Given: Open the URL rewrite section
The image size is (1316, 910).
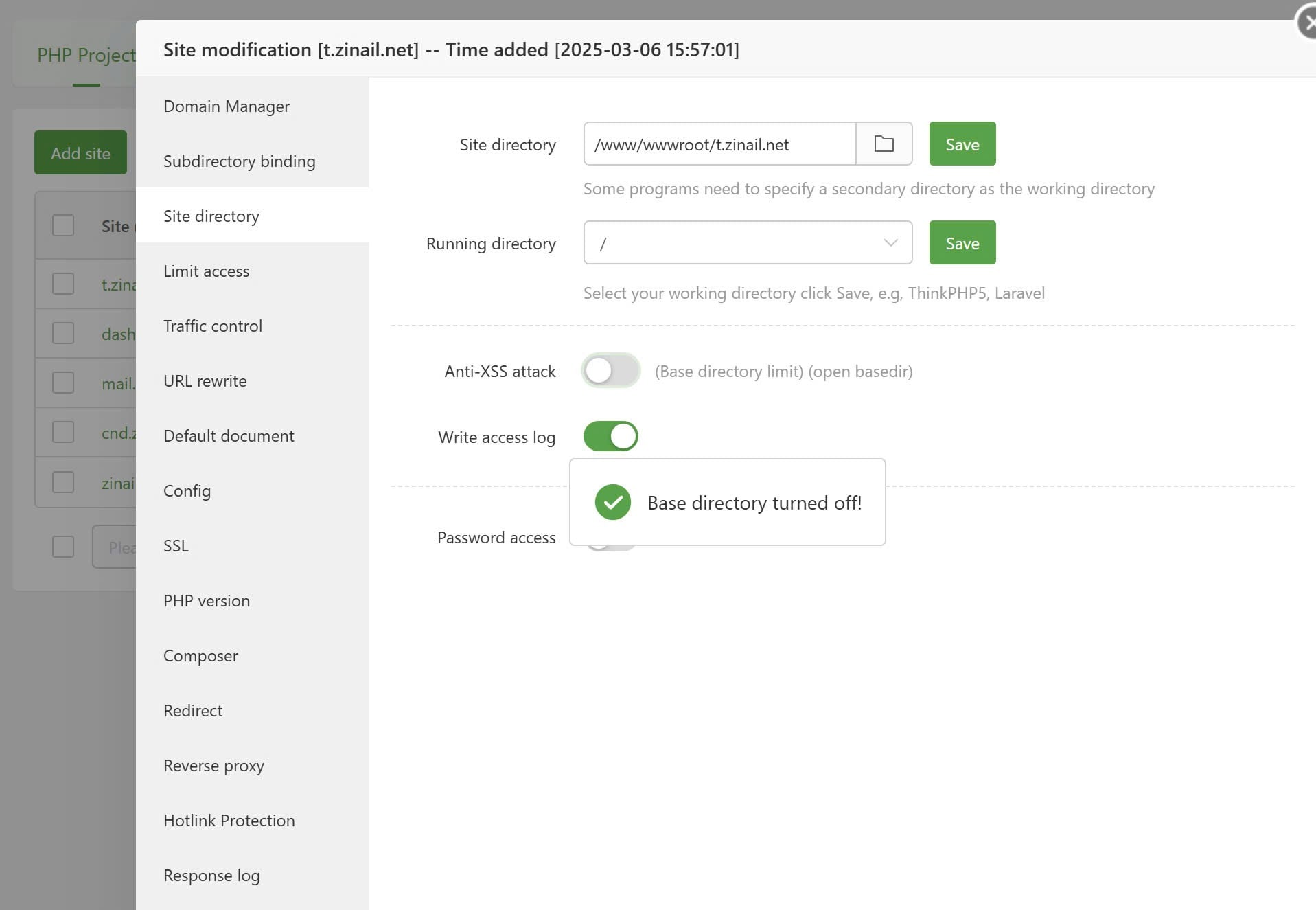Looking at the screenshot, I should (205, 381).
